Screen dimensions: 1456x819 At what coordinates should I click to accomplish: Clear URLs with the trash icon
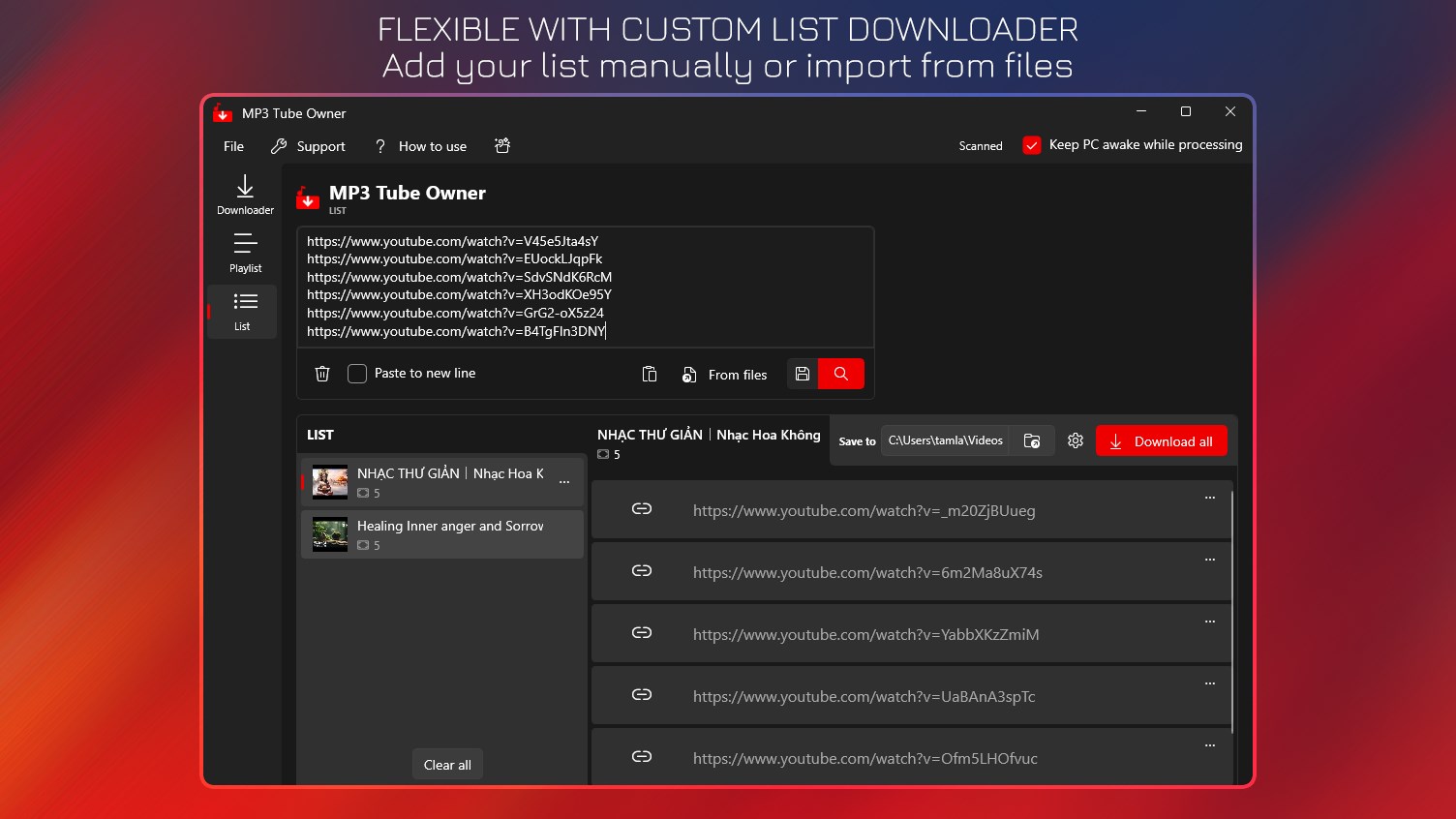322,373
